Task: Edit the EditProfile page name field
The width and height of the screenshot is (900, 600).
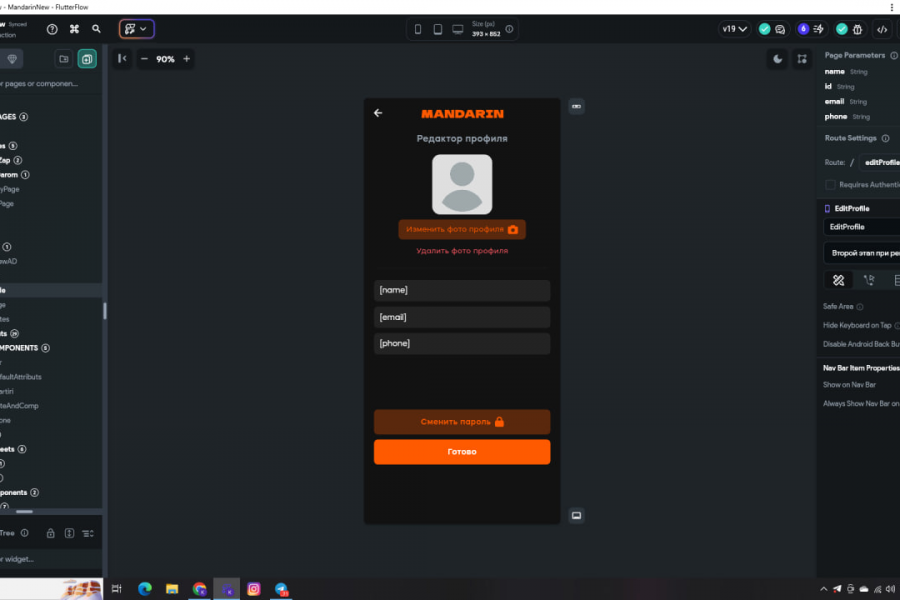Action: pyautogui.click(x=862, y=227)
